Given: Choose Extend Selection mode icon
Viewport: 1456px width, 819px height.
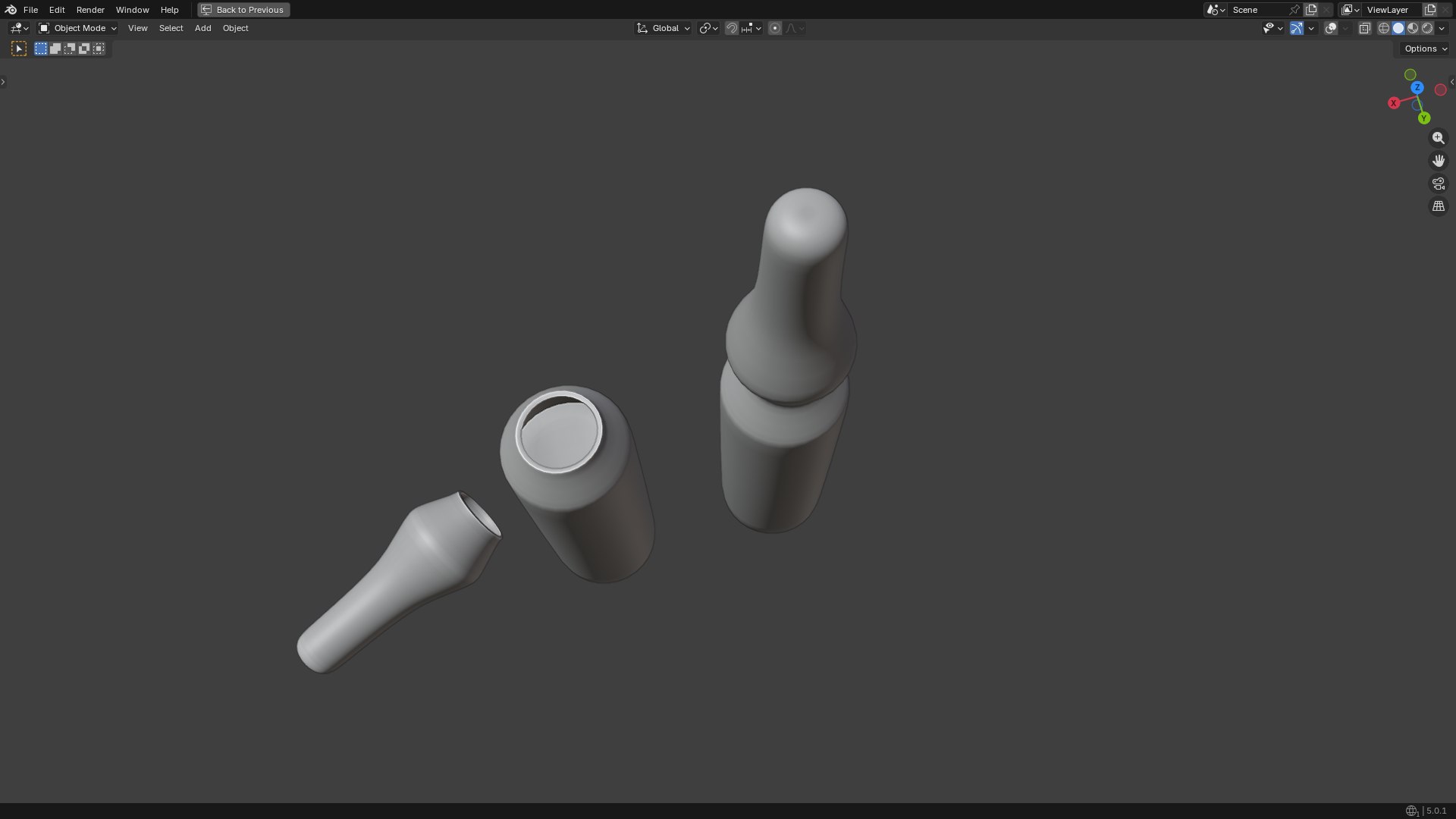Looking at the screenshot, I should [55, 49].
